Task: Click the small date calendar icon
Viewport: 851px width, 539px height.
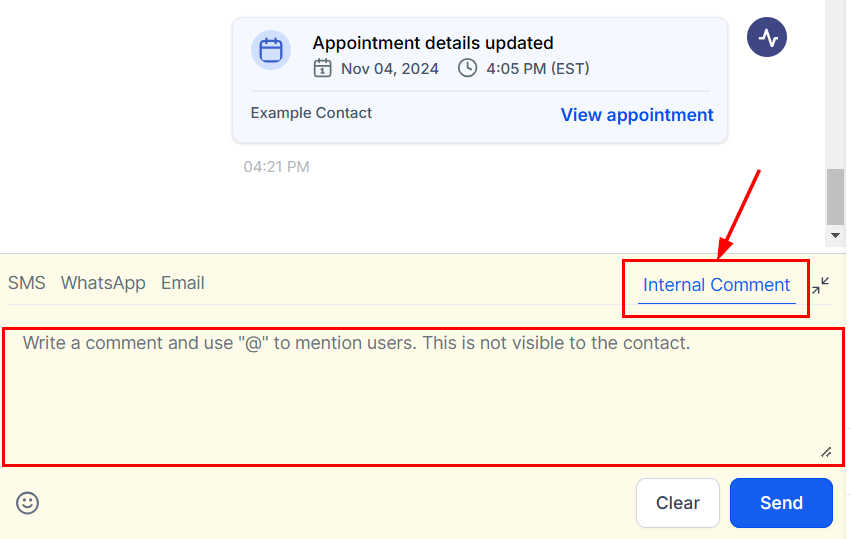Action: [322, 69]
